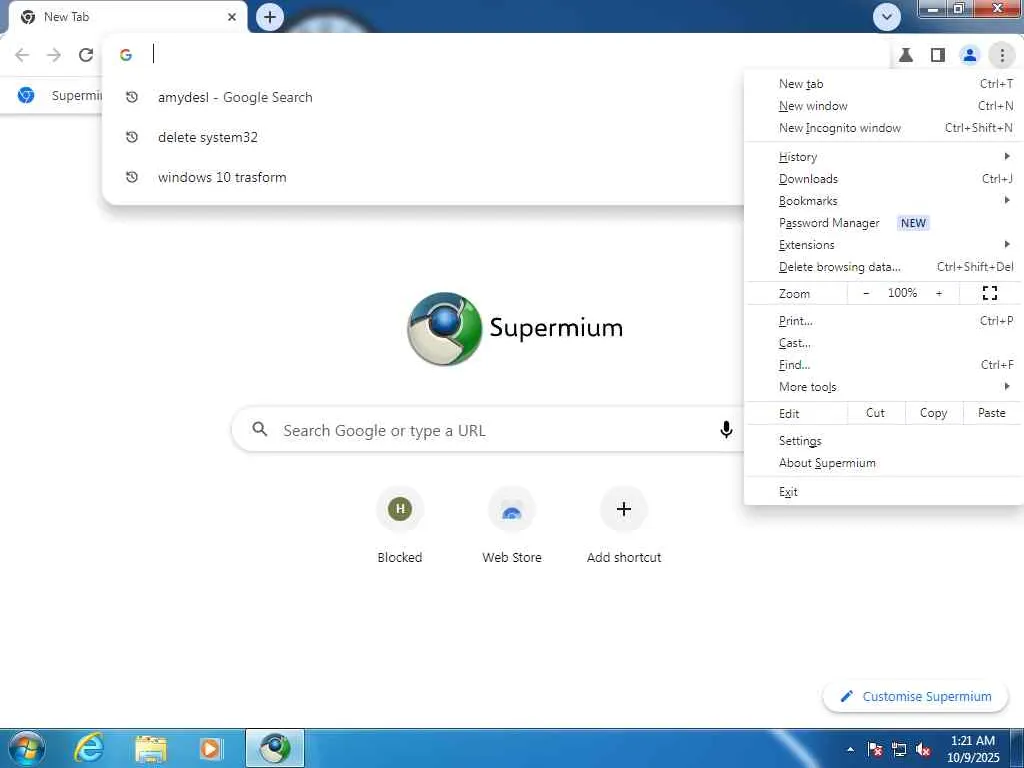Close the New Tab tab
Image resolution: width=1024 pixels, height=768 pixels.
click(232, 17)
